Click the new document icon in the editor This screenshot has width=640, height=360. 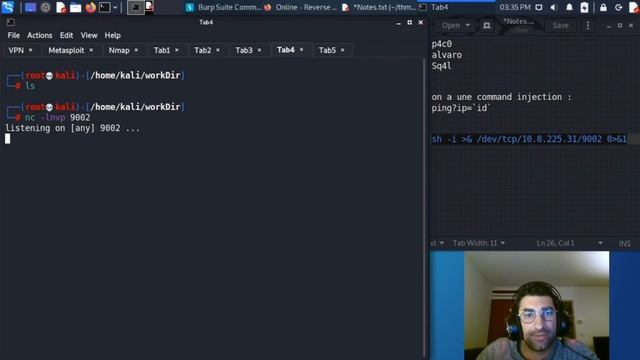(487, 25)
